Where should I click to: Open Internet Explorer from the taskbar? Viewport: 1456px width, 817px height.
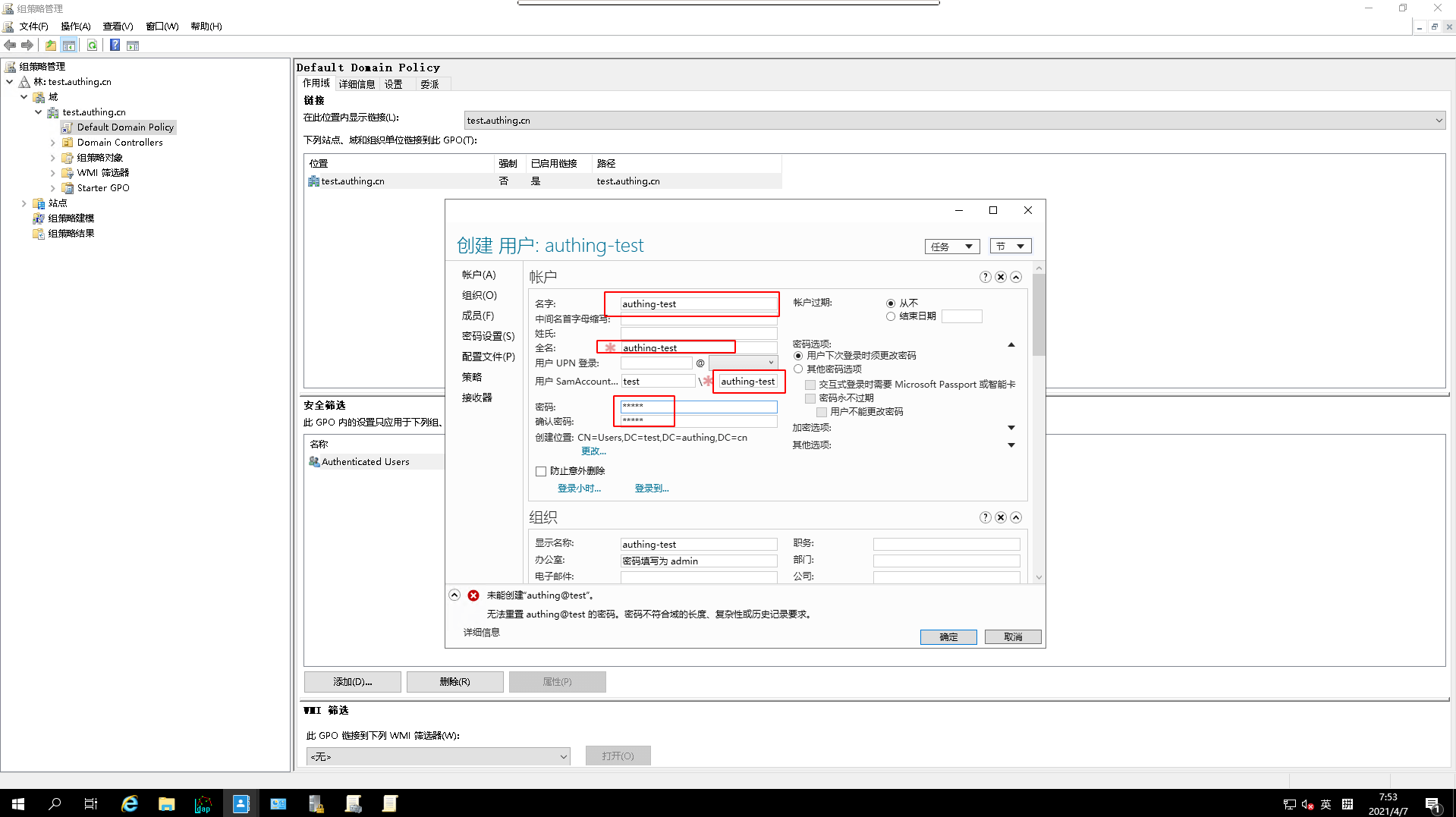click(129, 803)
